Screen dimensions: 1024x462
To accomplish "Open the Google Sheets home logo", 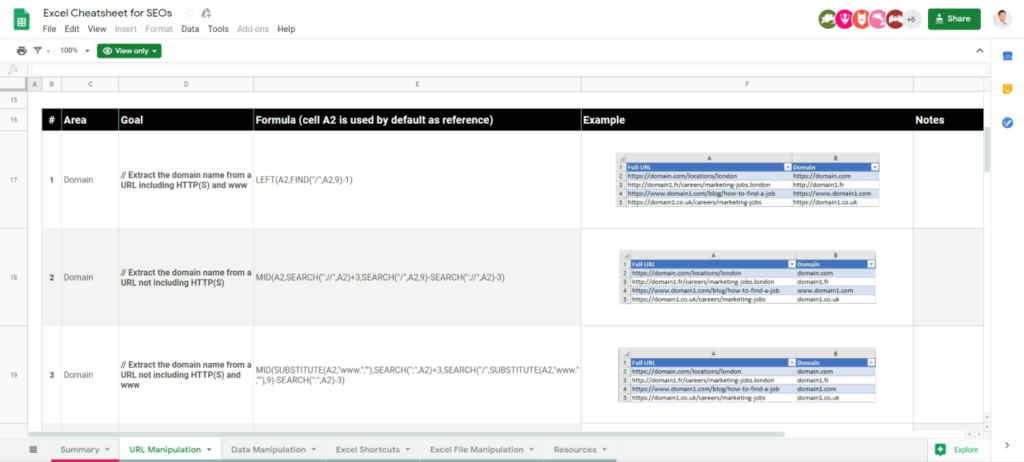I will point(22,19).
